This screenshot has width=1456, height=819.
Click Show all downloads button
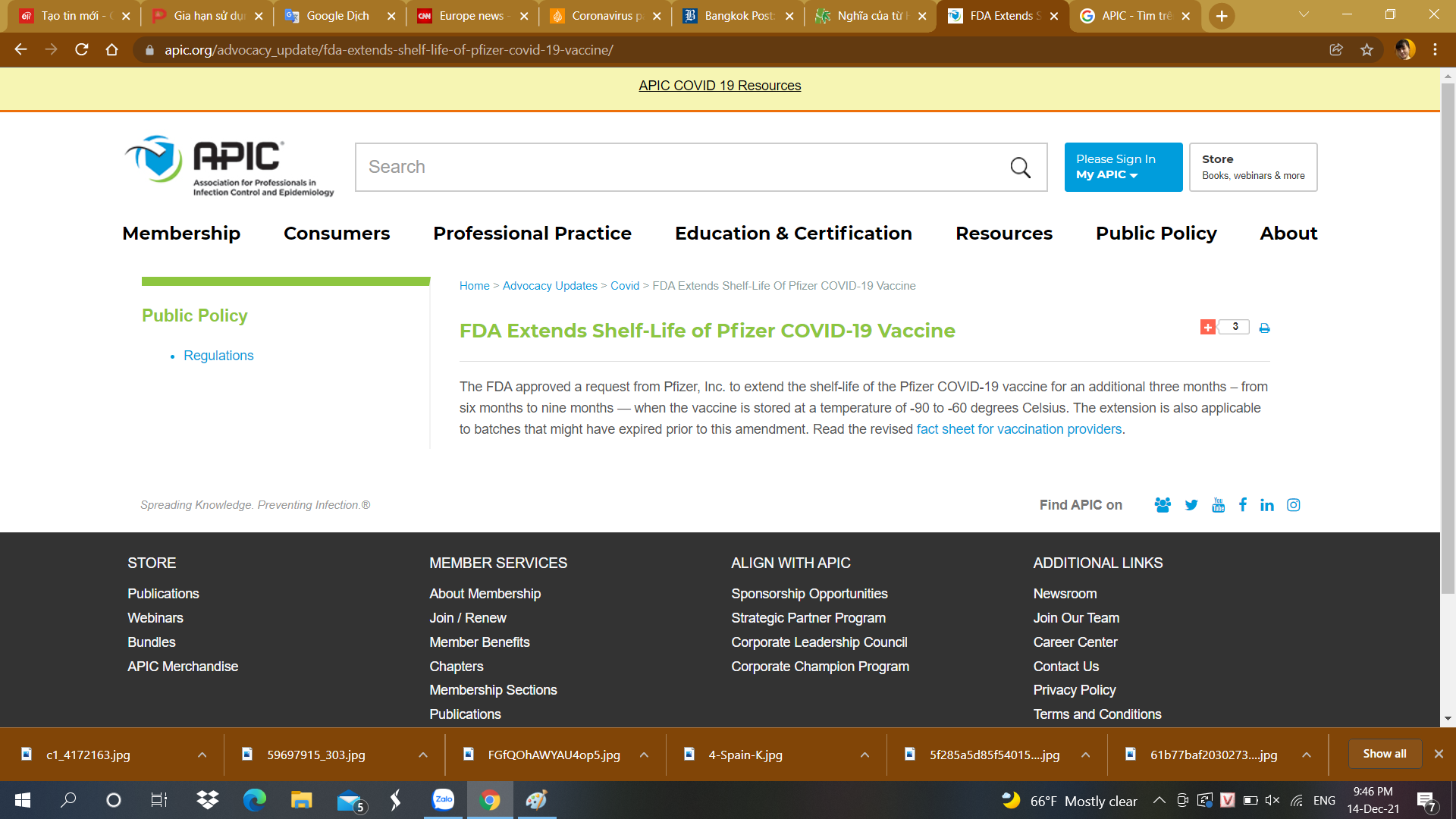pos(1384,754)
